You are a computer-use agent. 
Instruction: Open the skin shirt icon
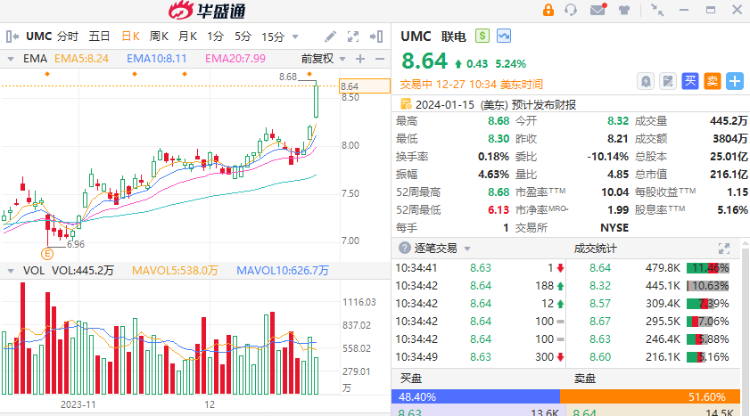(x=624, y=10)
